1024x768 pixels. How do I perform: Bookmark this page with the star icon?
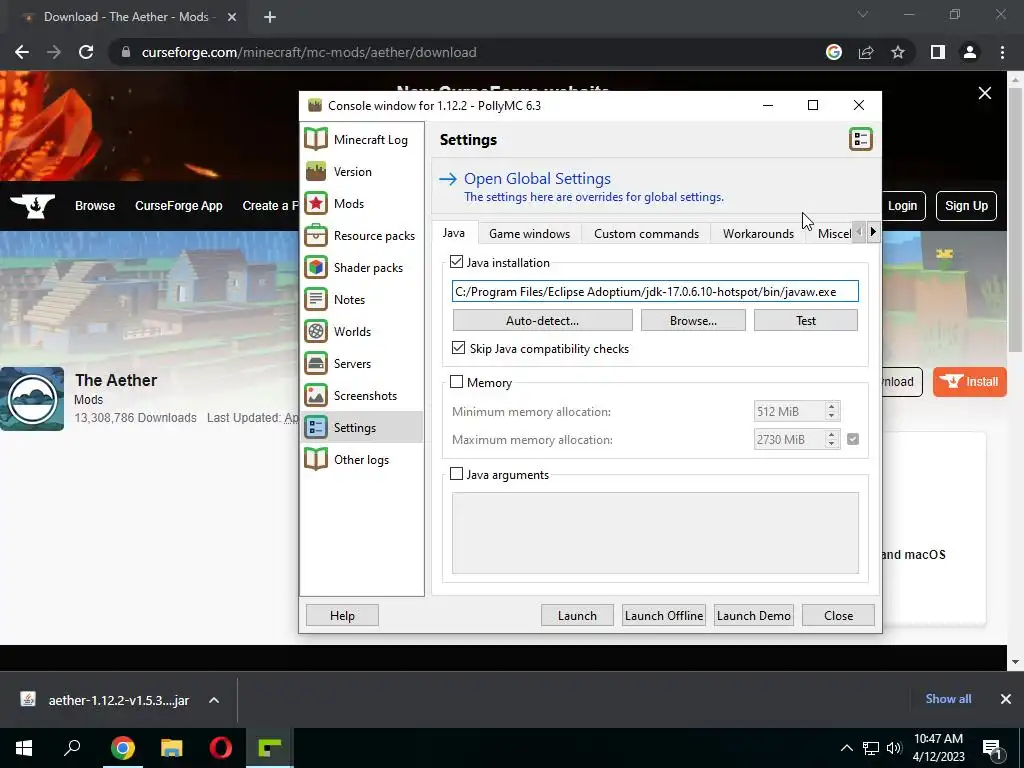(898, 52)
